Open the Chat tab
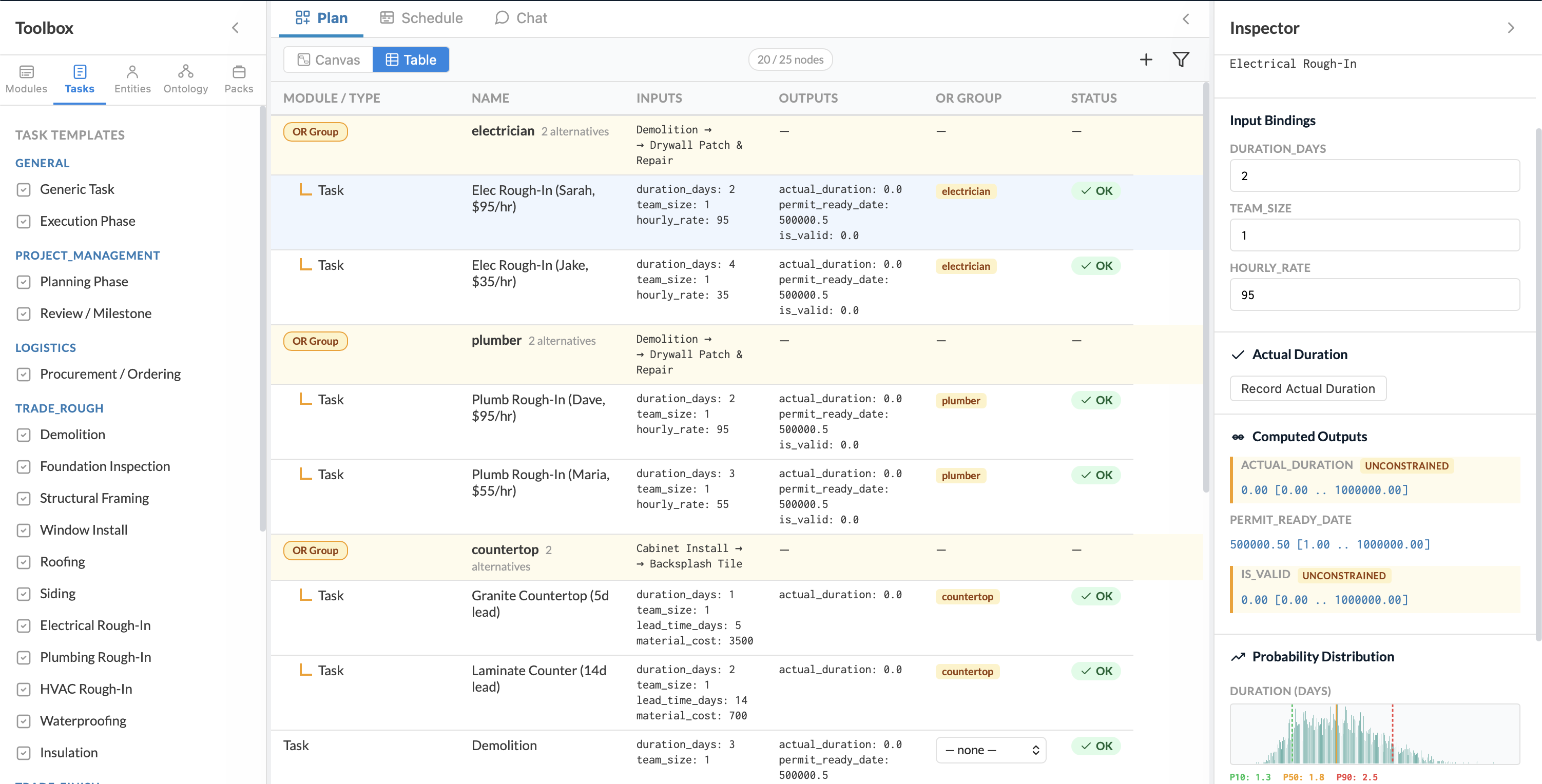The height and width of the screenshot is (784, 1542). point(520,17)
